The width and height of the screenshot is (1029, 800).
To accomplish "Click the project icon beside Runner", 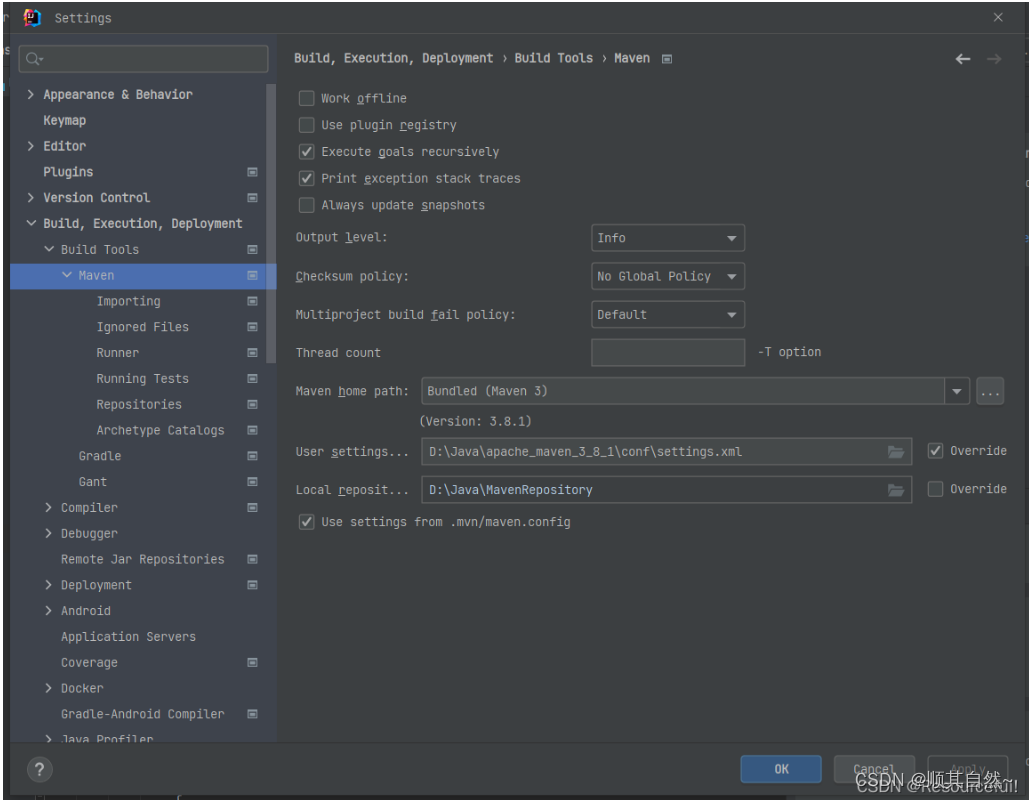I will (x=252, y=352).
